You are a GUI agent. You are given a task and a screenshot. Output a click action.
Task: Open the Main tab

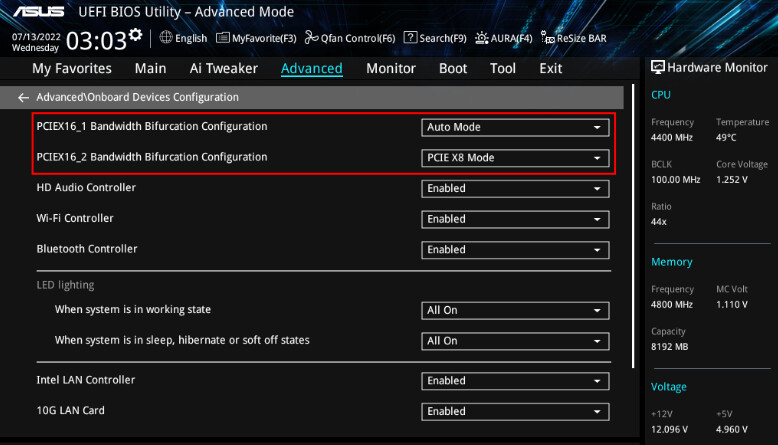pos(150,68)
